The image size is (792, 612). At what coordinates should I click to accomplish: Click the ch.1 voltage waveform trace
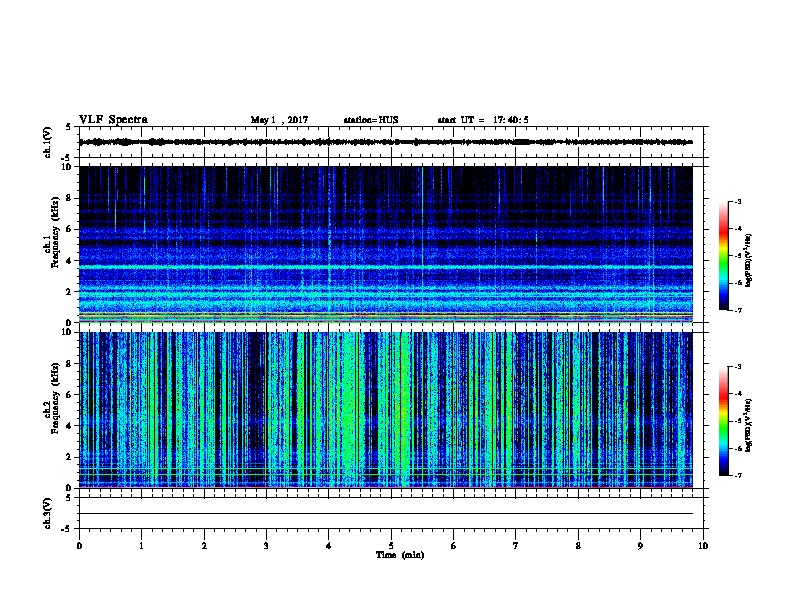coord(386,142)
